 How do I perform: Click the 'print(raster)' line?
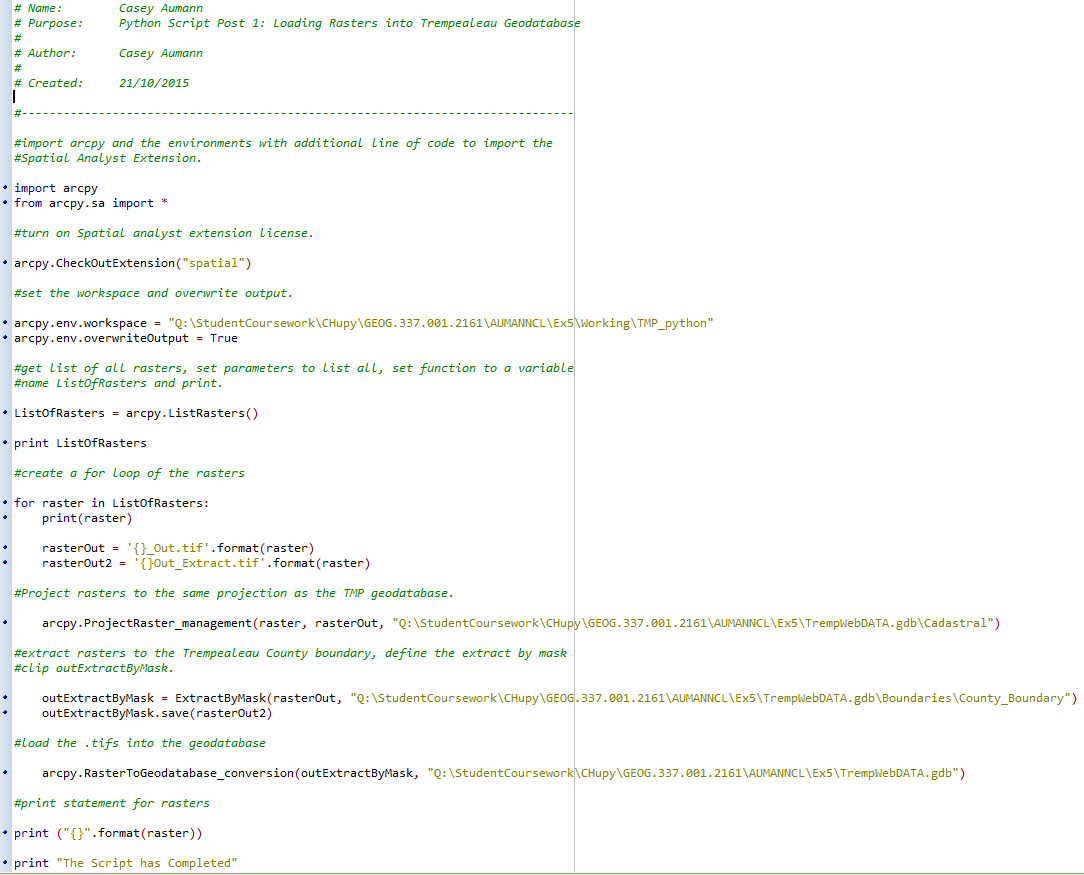(x=87, y=518)
